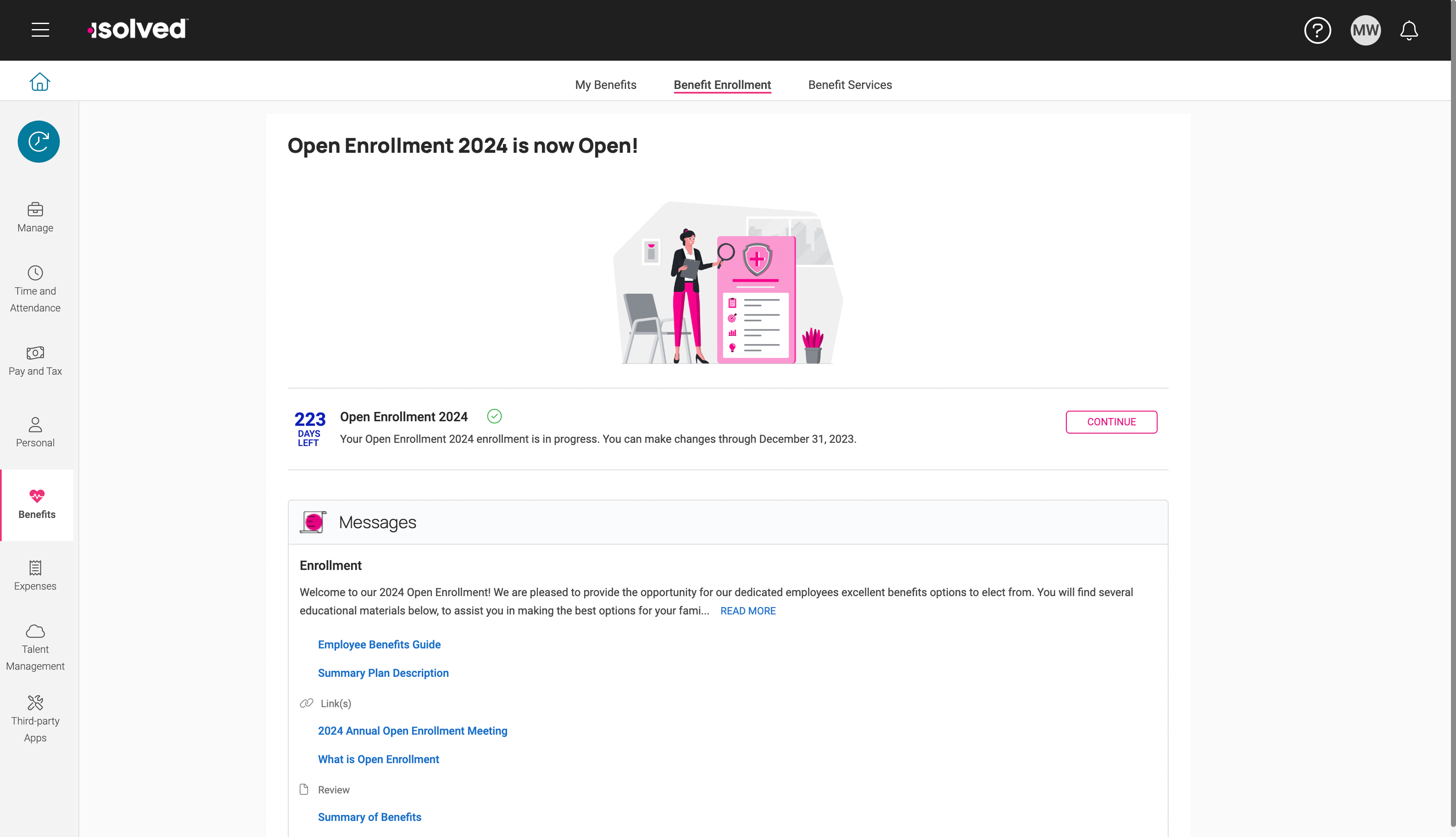This screenshot has height=837, width=1456.
Task: Switch to the Benefit Enrollment tab
Action: [x=722, y=85]
